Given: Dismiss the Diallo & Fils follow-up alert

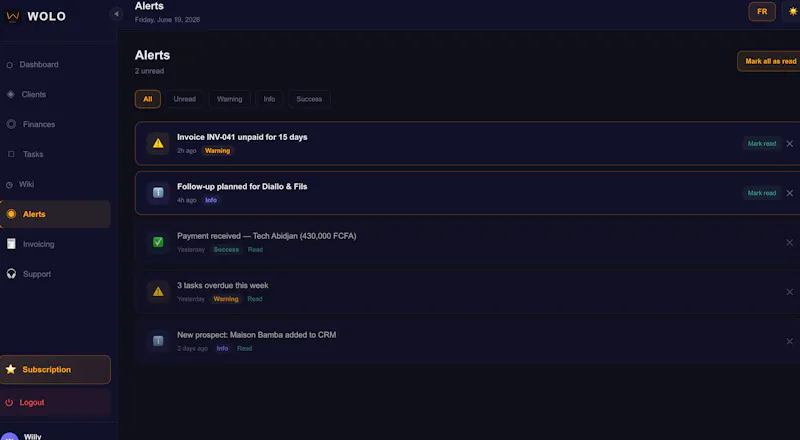Looking at the screenshot, I should (x=789, y=193).
